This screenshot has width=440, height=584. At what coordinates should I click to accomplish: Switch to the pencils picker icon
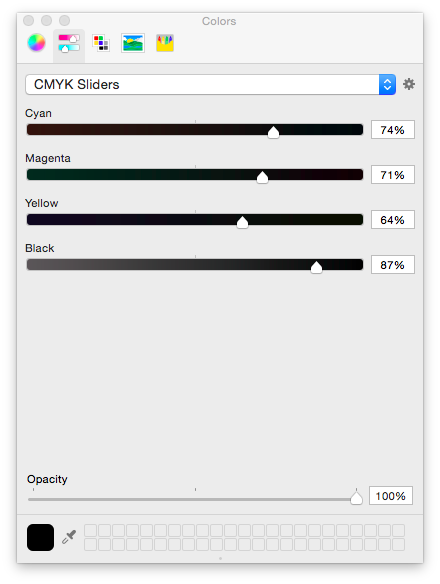click(165, 43)
